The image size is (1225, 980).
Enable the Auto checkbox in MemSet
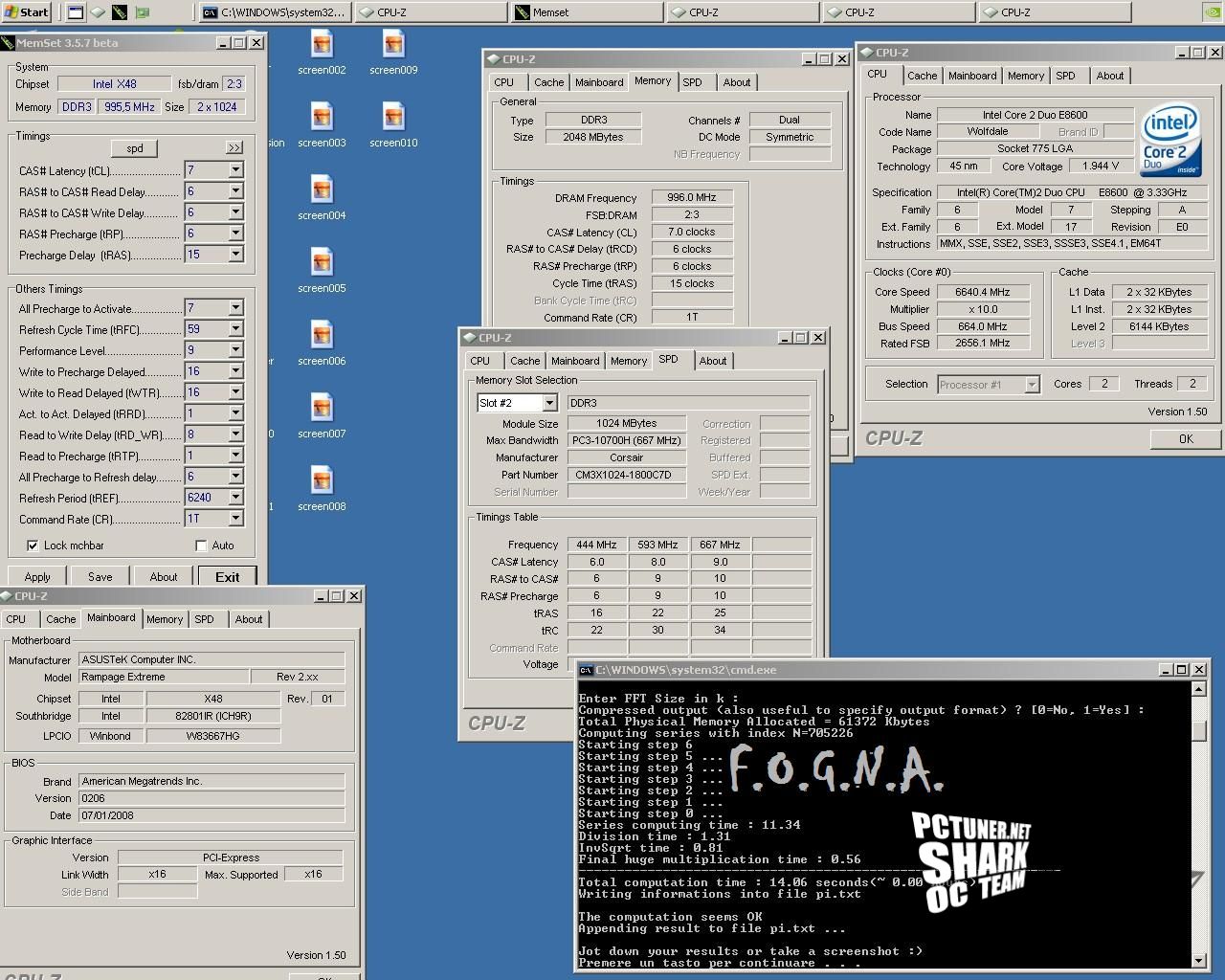click(x=201, y=546)
